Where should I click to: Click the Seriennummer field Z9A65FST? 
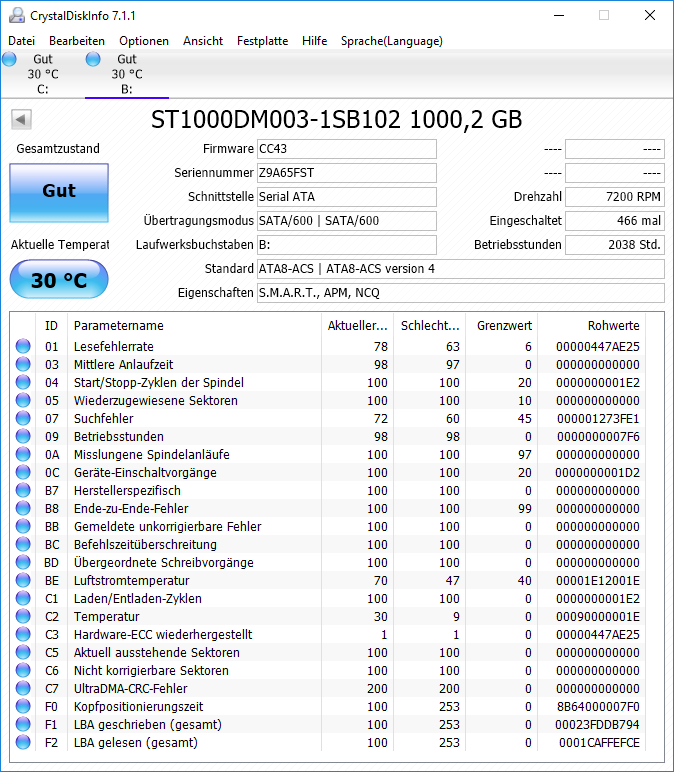(x=347, y=173)
